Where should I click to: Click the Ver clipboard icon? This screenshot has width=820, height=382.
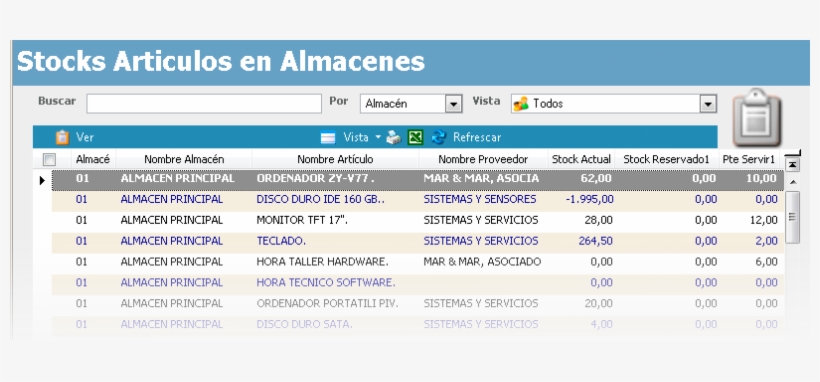tap(62, 137)
